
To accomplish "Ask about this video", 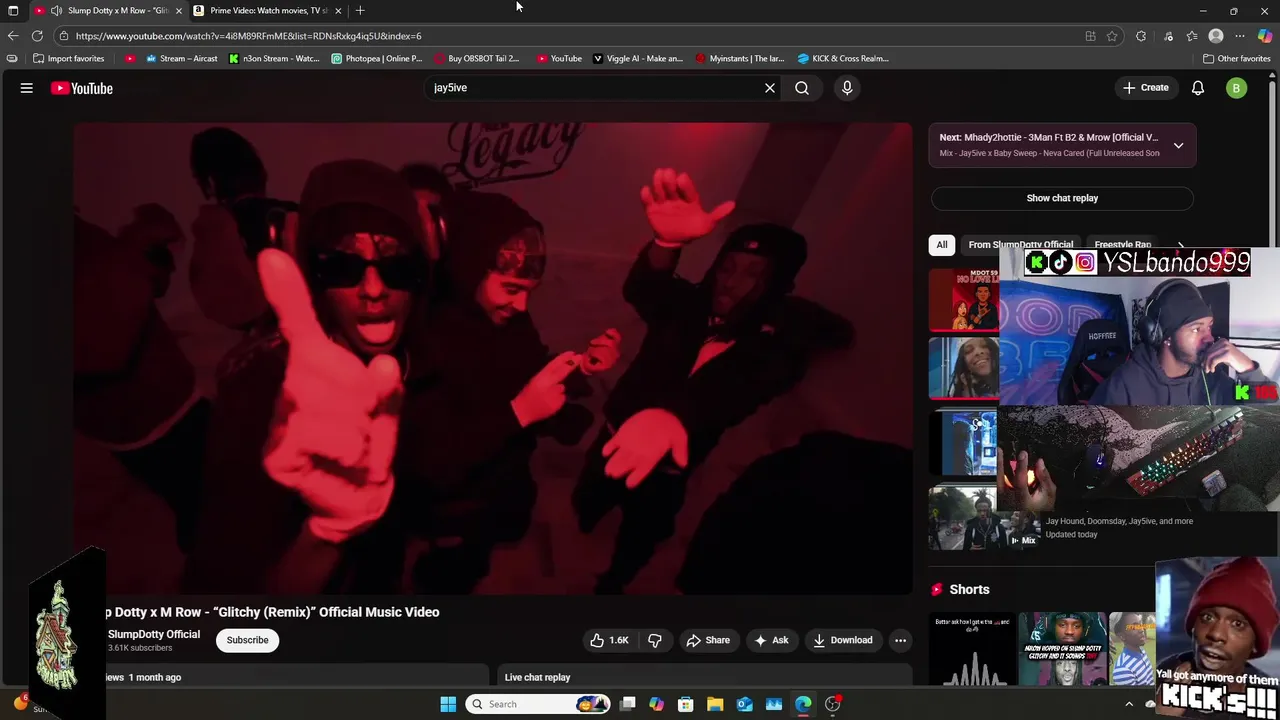I will [x=771, y=640].
